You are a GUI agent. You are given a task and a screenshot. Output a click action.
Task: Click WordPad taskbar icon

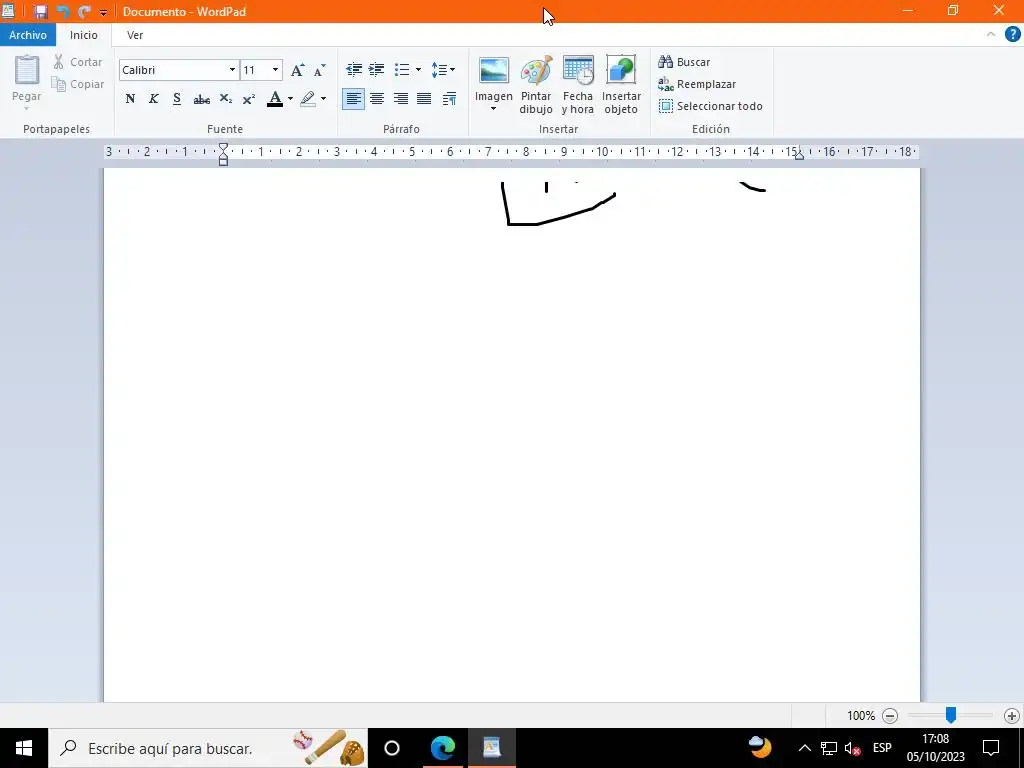[x=492, y=748]
